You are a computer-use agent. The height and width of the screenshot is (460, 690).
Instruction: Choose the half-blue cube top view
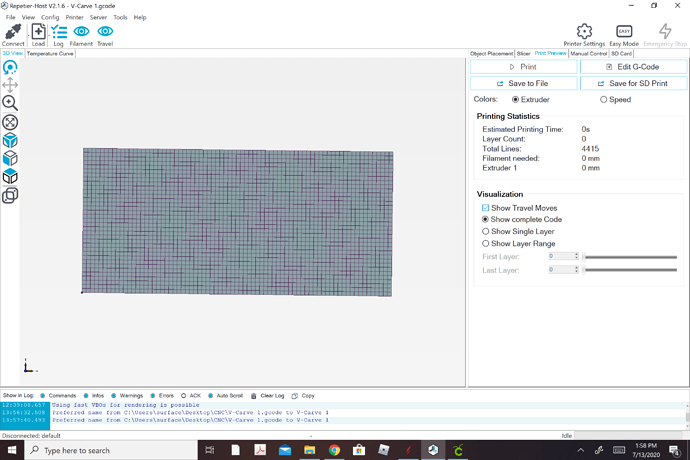[10, 177]
